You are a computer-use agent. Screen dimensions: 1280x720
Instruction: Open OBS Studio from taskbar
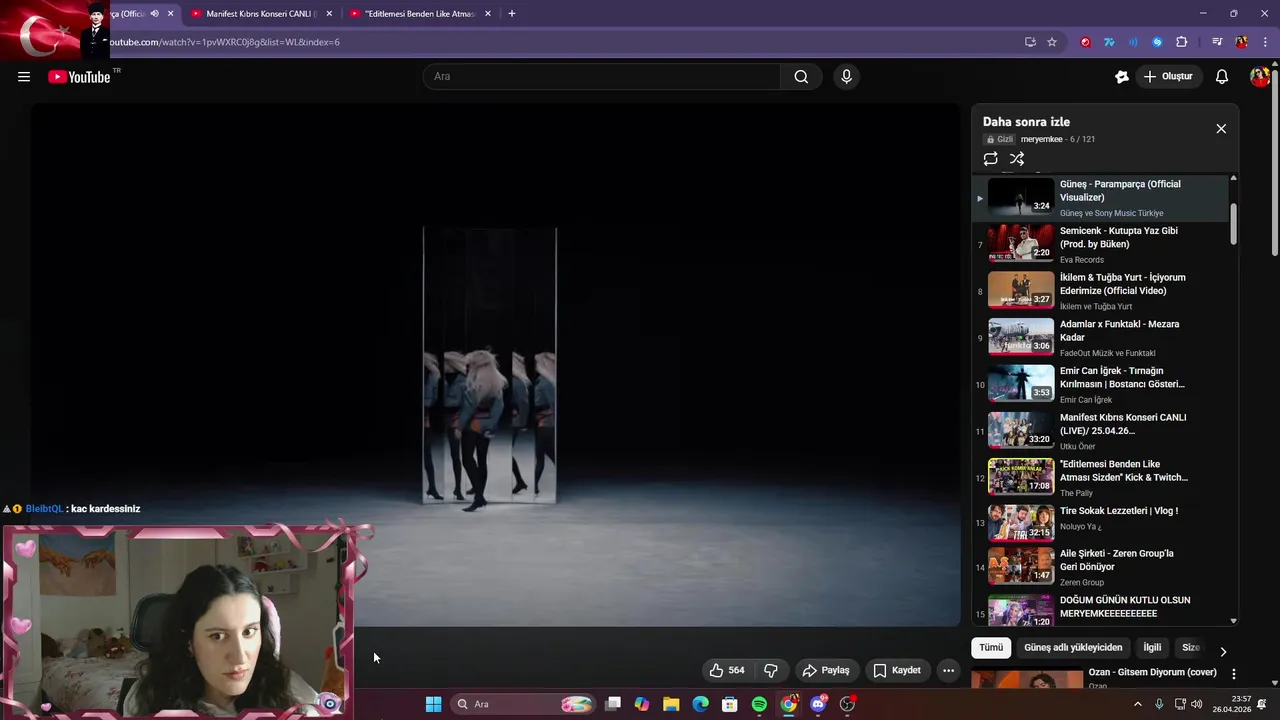point(848,704)
